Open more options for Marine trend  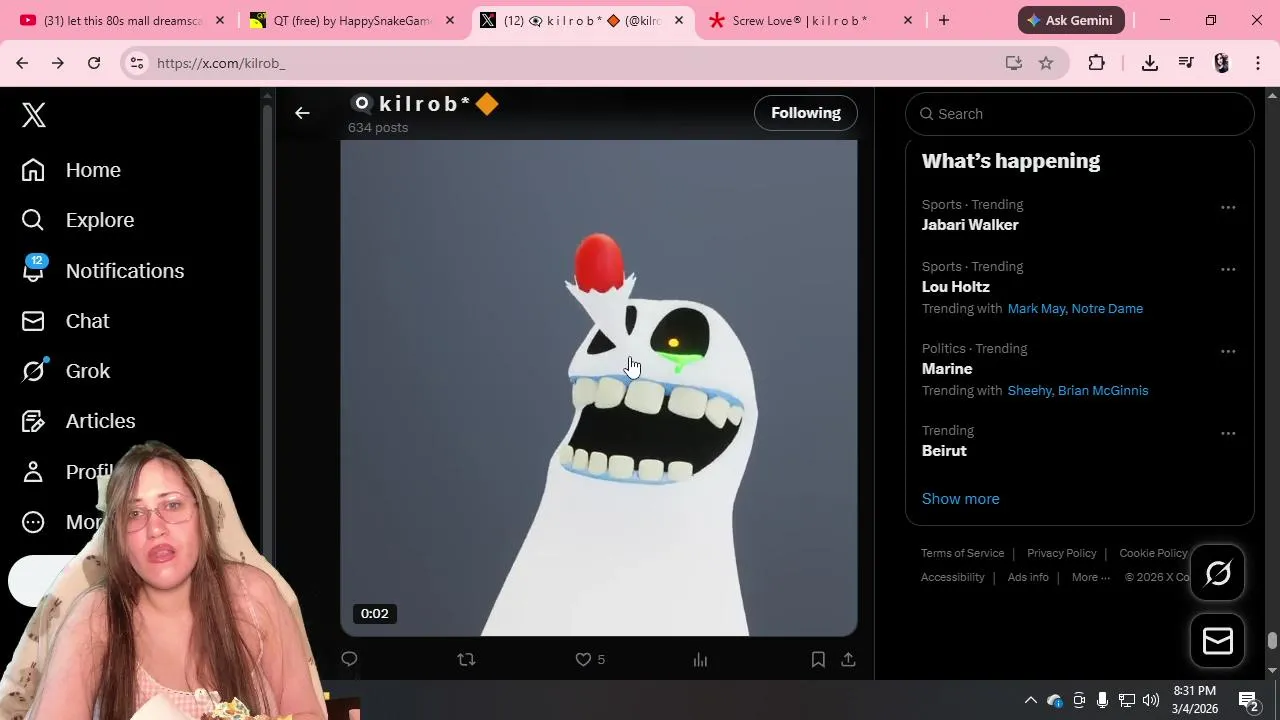pos(1228,352)
